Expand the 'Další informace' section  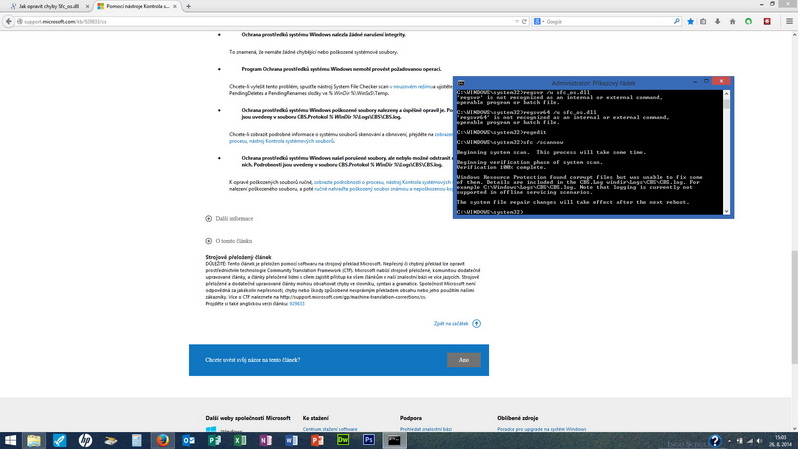pos(229,218)
